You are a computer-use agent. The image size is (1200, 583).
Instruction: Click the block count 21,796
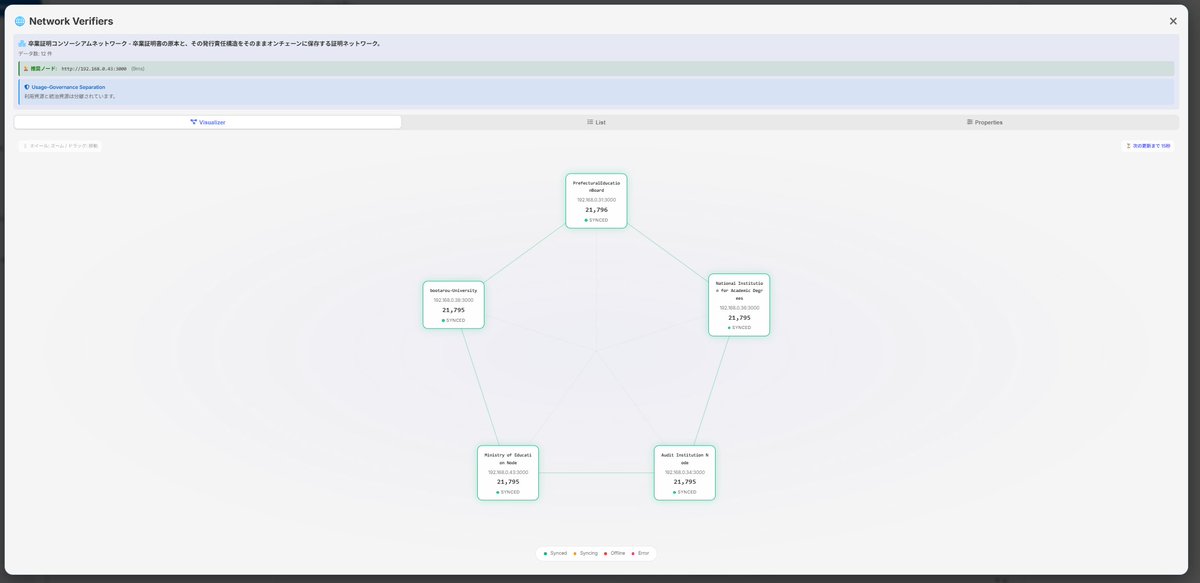596,210
